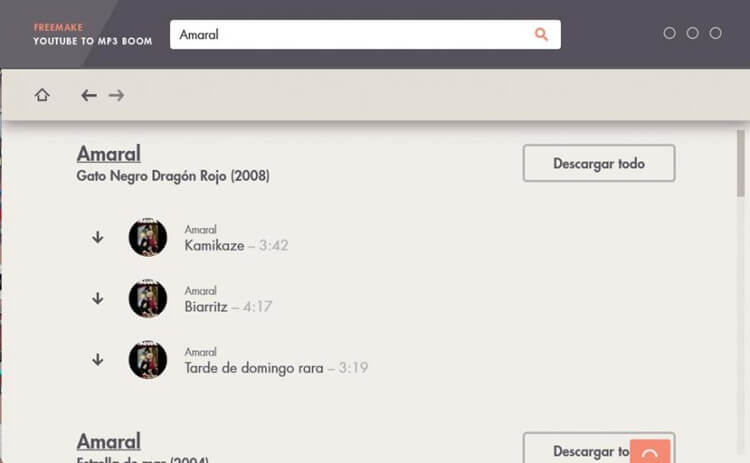Click Descargar todo for Gato Negro album

coord(599,163)
